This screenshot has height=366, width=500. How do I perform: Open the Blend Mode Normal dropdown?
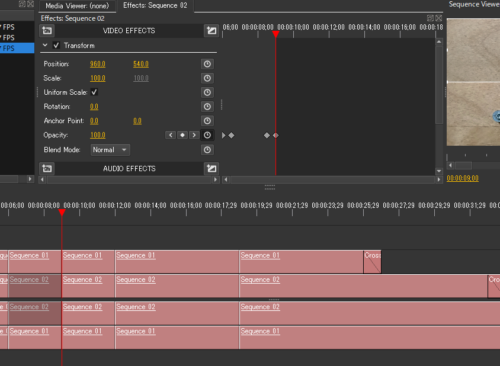point(110,150)
